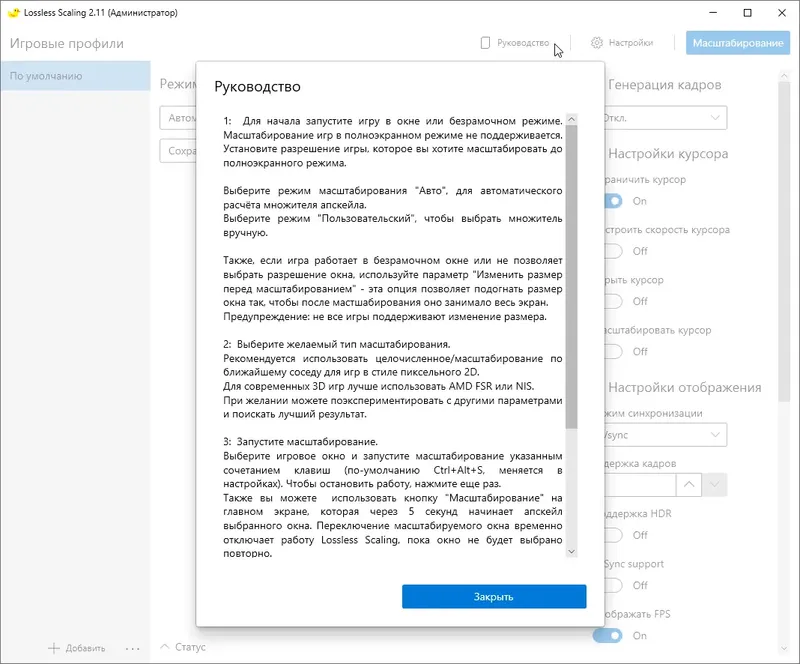Click the frame delay input field

(x=640, y=484)
